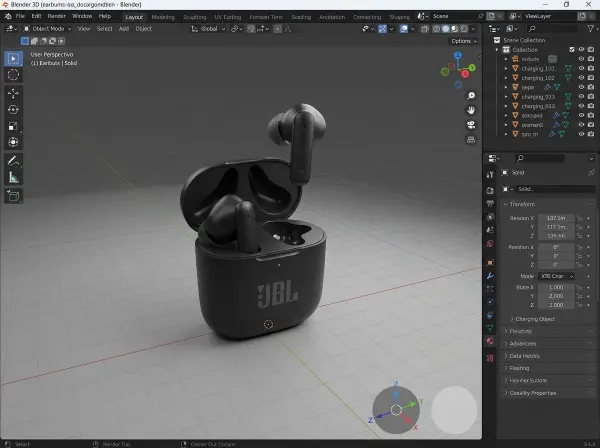The height and width of the screenshot is (448, 600).
Task: Select the Measure ruler tool
Action: pos(13,177)
